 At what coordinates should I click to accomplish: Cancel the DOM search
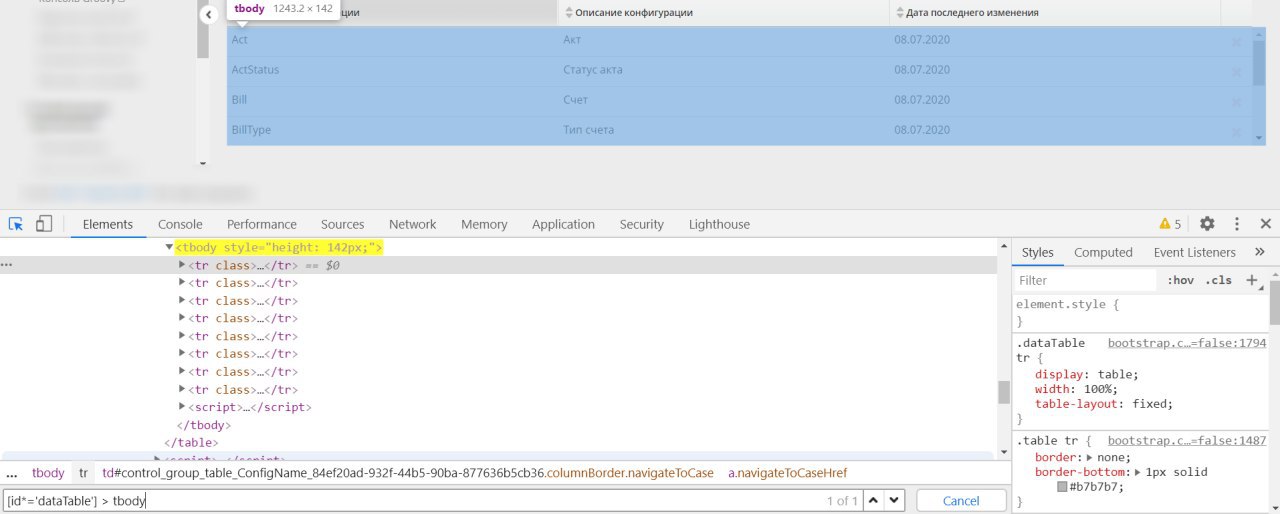961,500
